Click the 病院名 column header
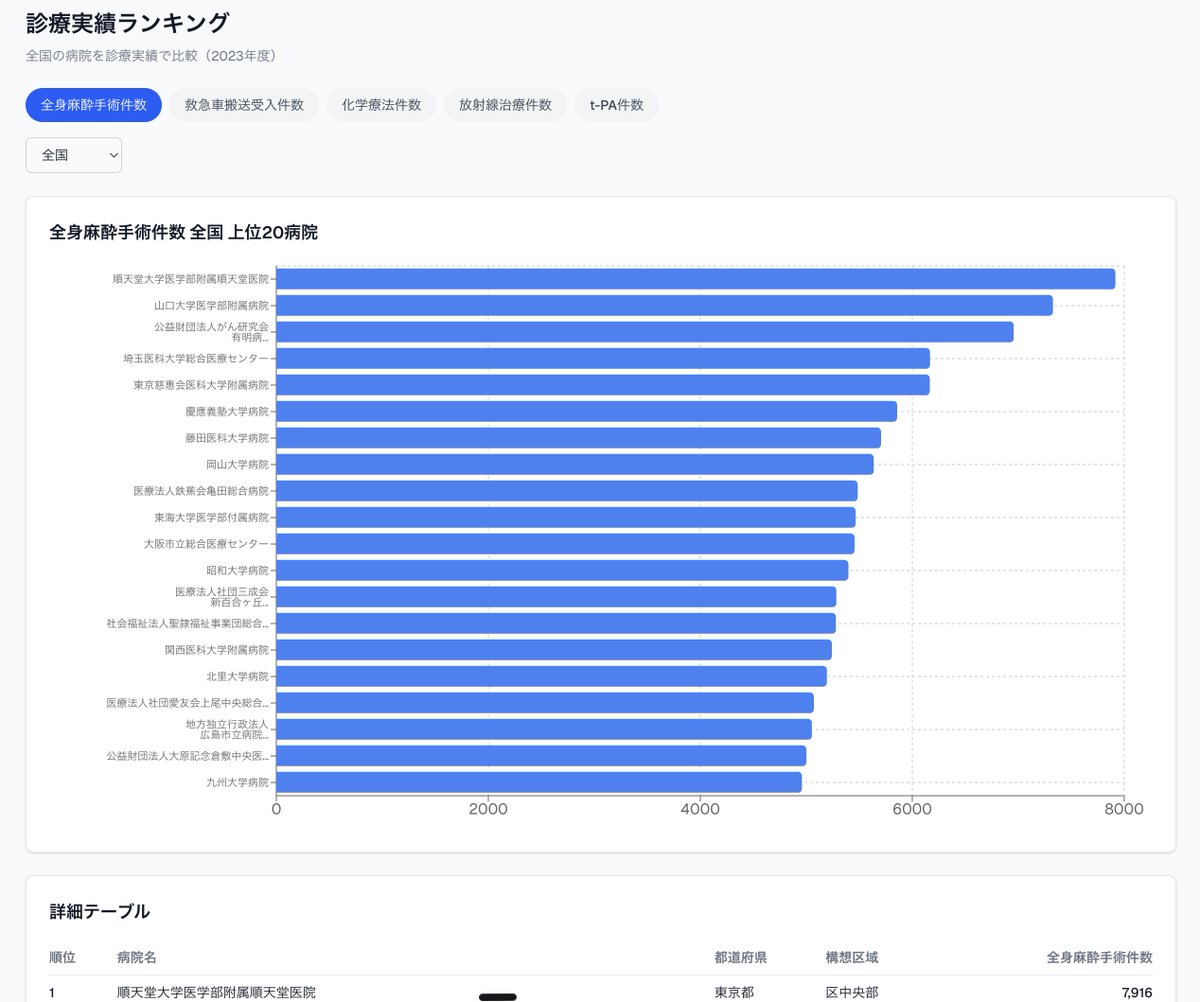1200x1002 pixels. click(137, 957)
